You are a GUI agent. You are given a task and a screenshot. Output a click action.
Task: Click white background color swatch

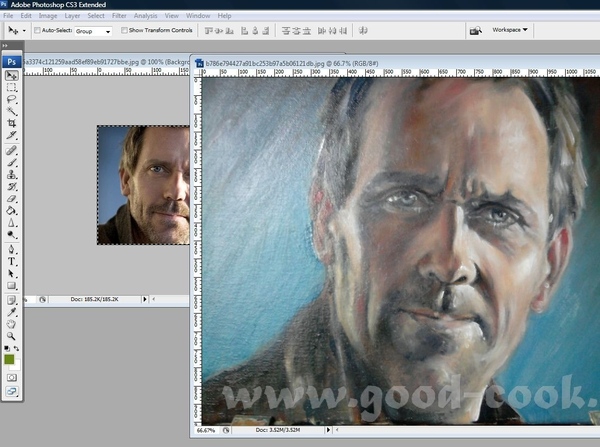click(16, 366)
